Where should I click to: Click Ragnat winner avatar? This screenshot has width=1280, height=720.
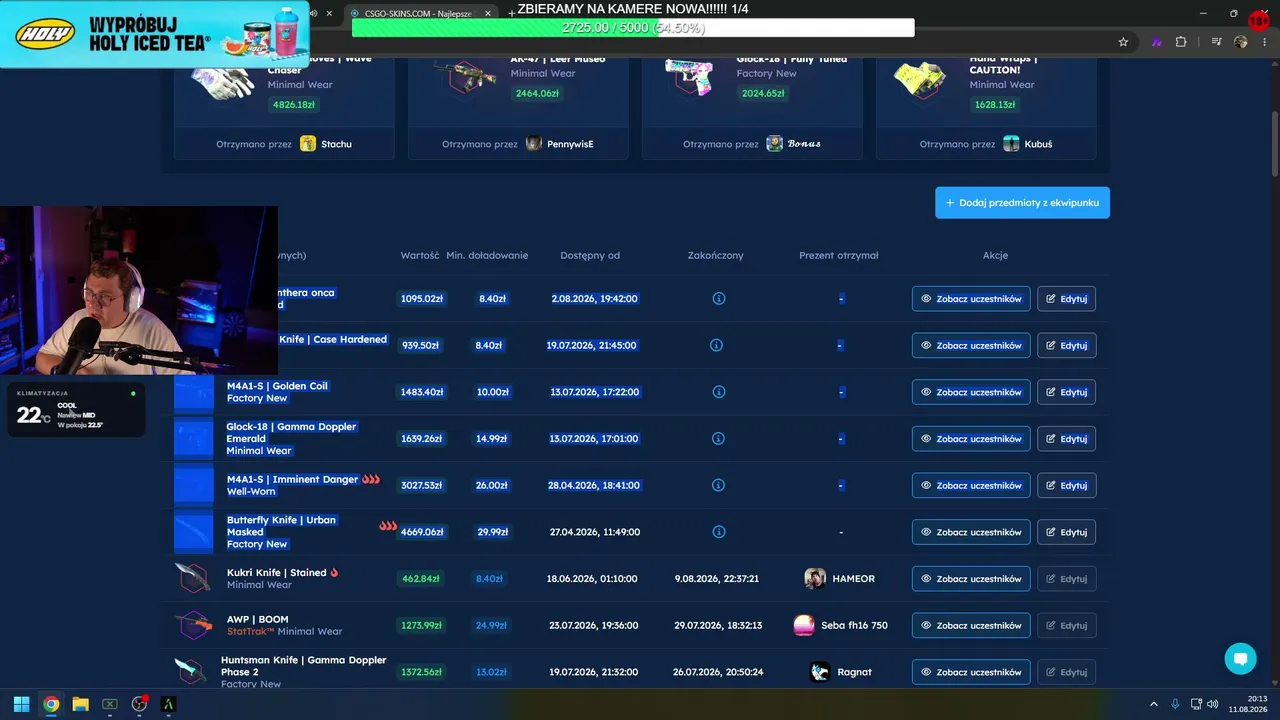coord(820,672)
